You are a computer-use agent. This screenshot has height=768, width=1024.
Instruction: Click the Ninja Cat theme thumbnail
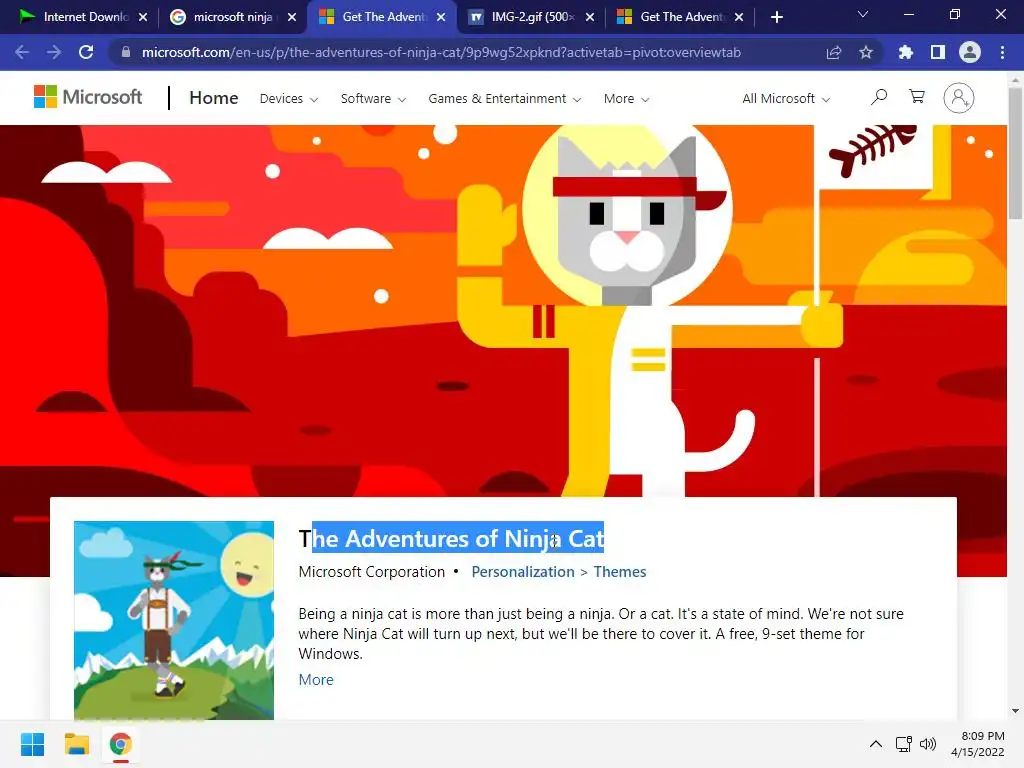click(x=174, y=620)
